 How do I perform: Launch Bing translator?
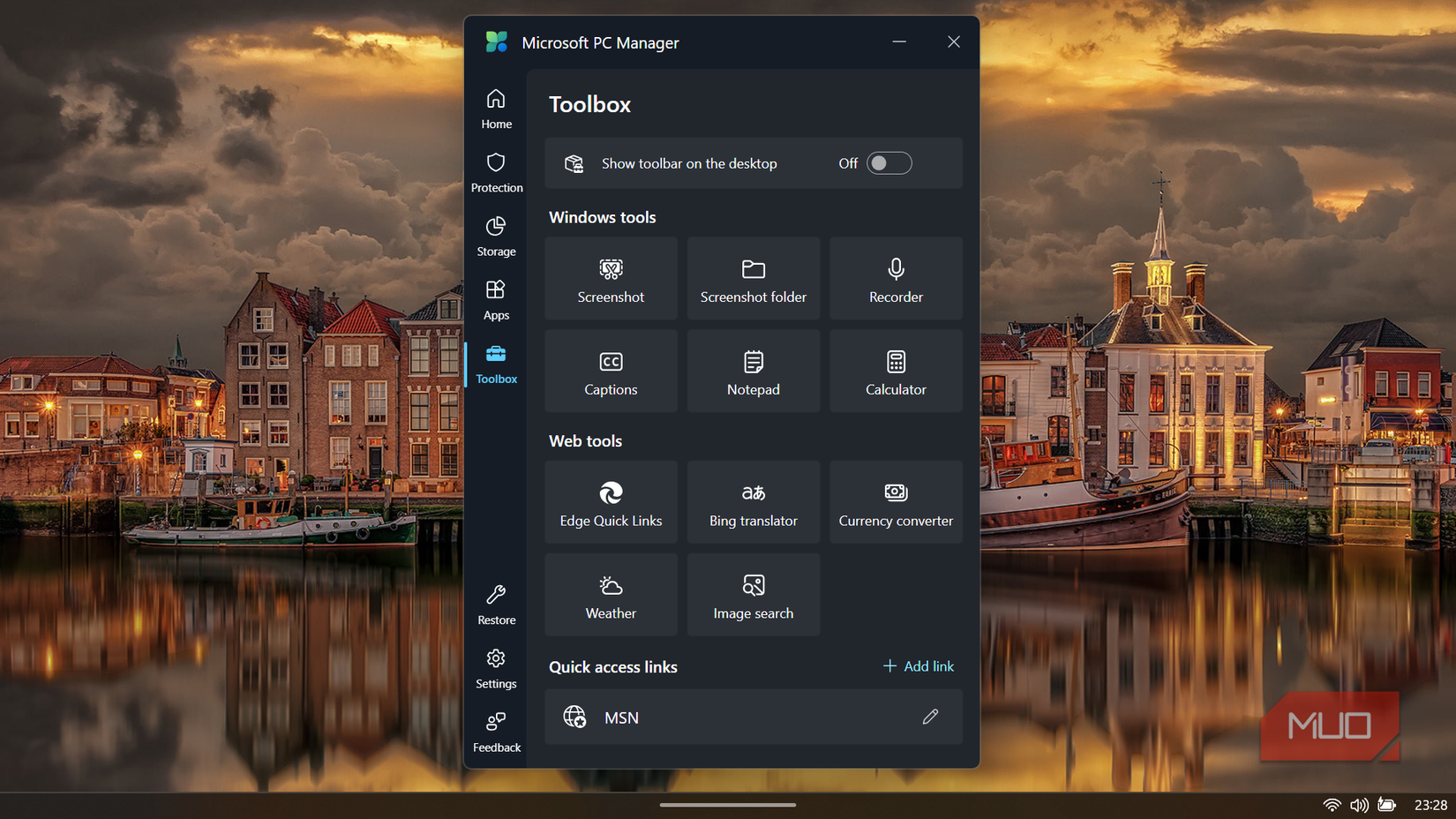753,501
